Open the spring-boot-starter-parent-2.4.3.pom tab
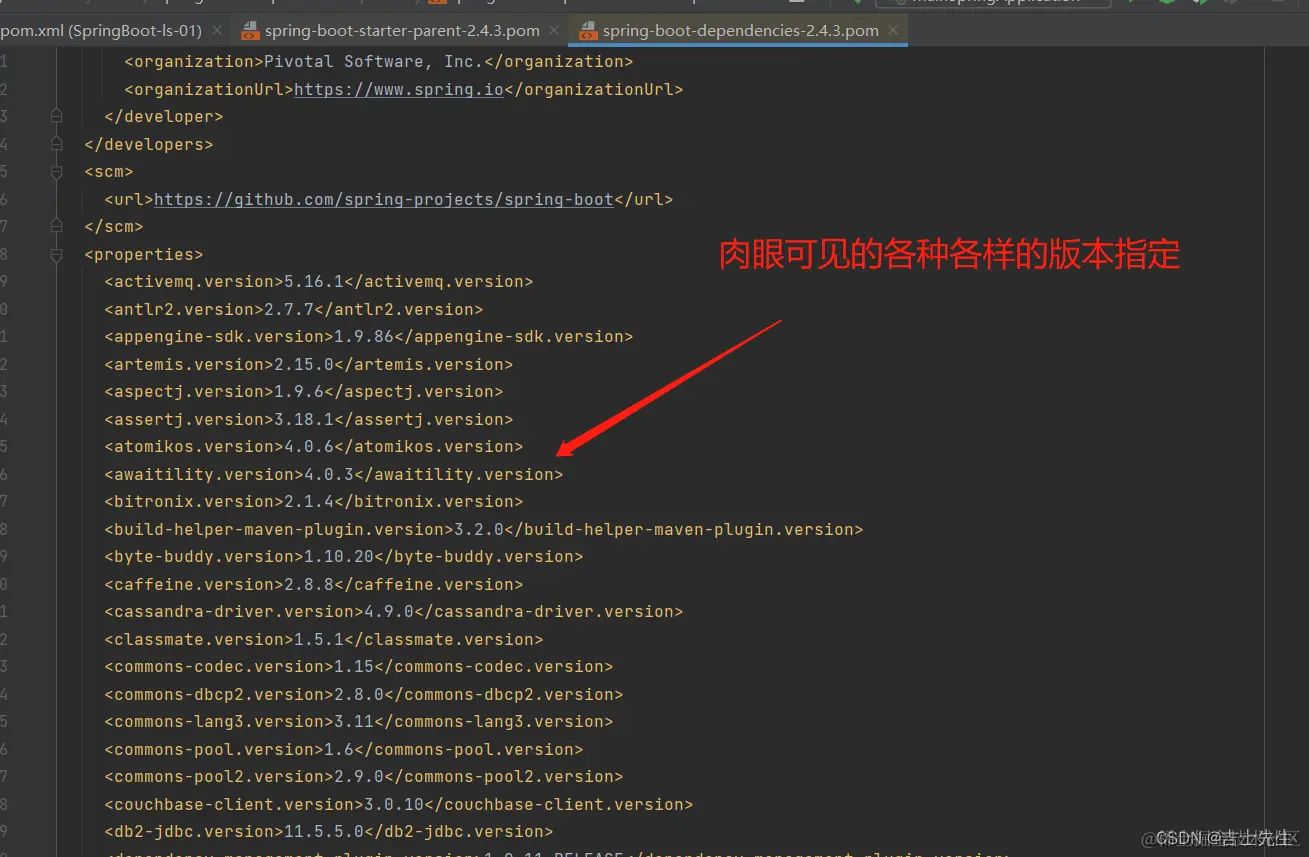Viewport: 1309px width, 857px height. click(x=402, y=31)
